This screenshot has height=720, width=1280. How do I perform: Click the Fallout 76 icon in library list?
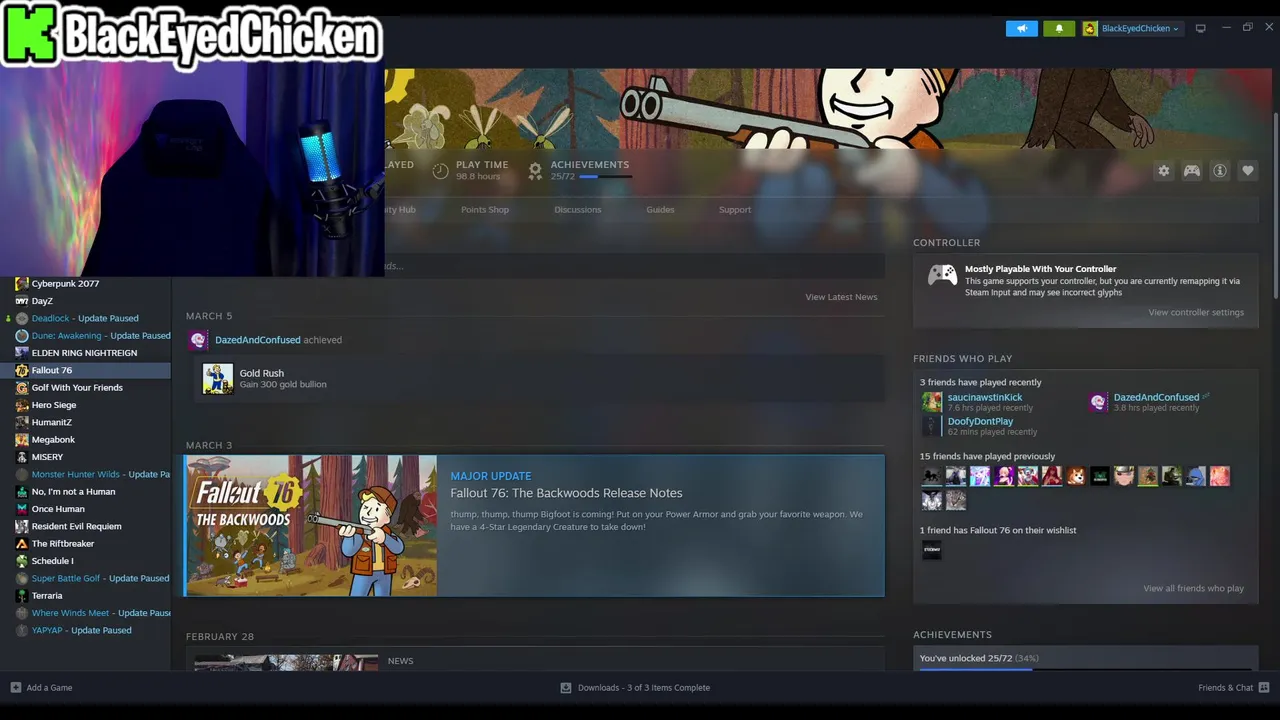(x=22, y=370)
